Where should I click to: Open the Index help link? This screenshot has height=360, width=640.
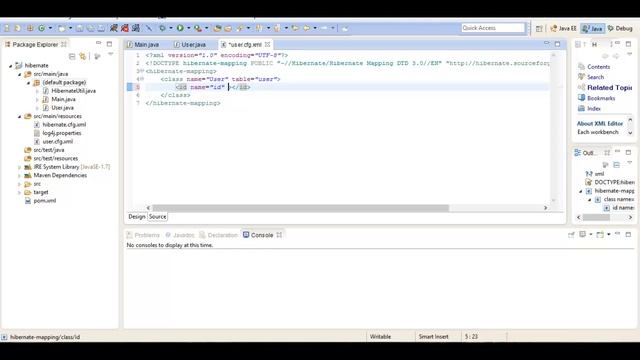click(594, 109)
